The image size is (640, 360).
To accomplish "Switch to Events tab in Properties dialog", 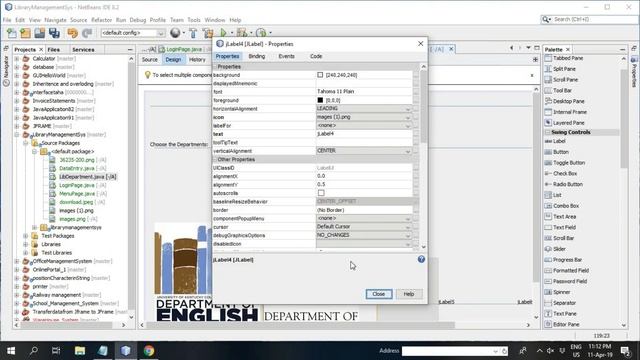I will click(287, 56).
